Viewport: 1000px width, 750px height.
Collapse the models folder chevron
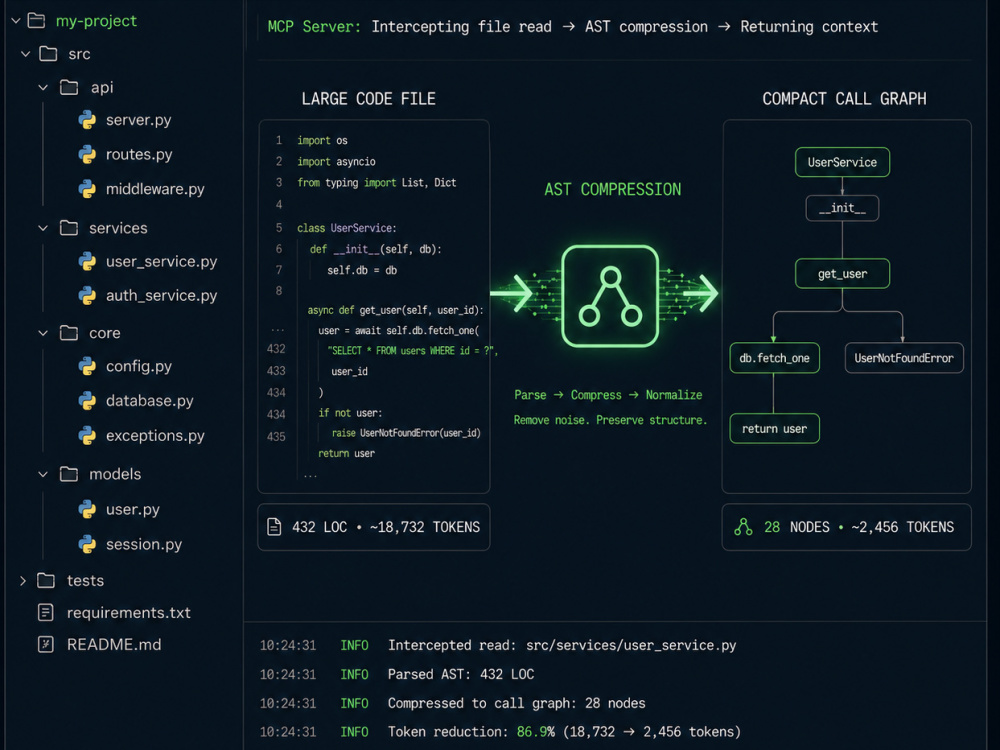coord(43,474)
